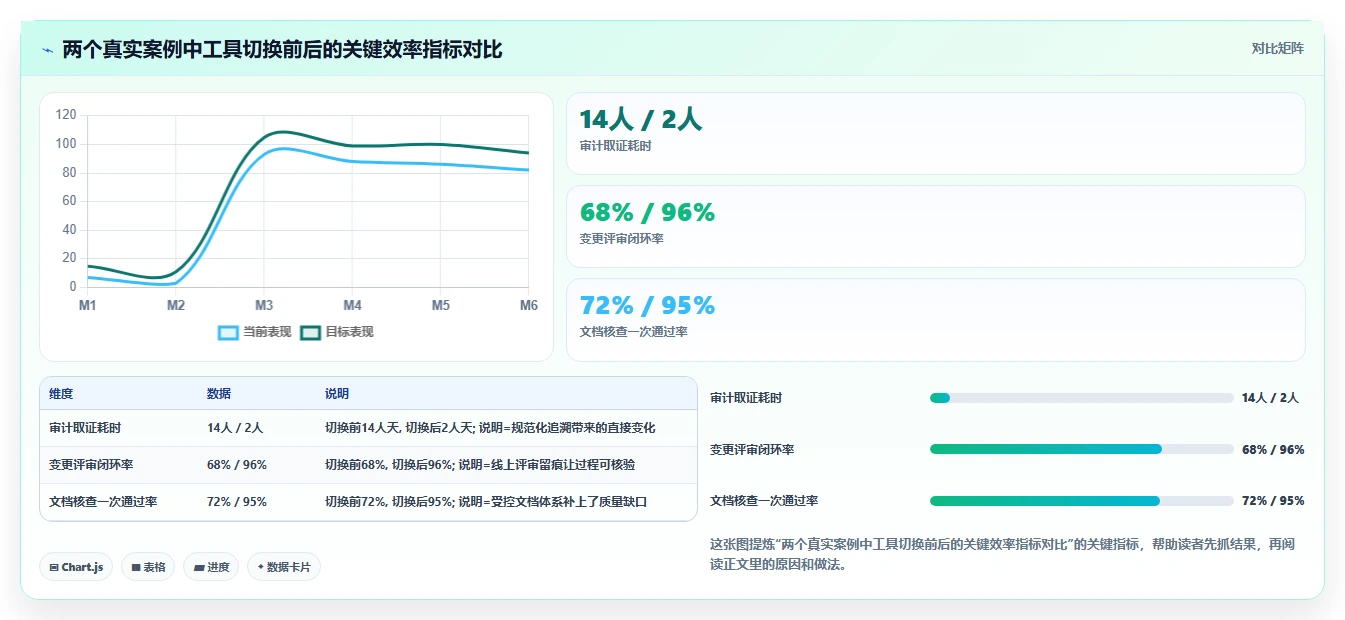Click description starting 切换前72%
This screenshot has width=1345, height=620.
point(486,502)
